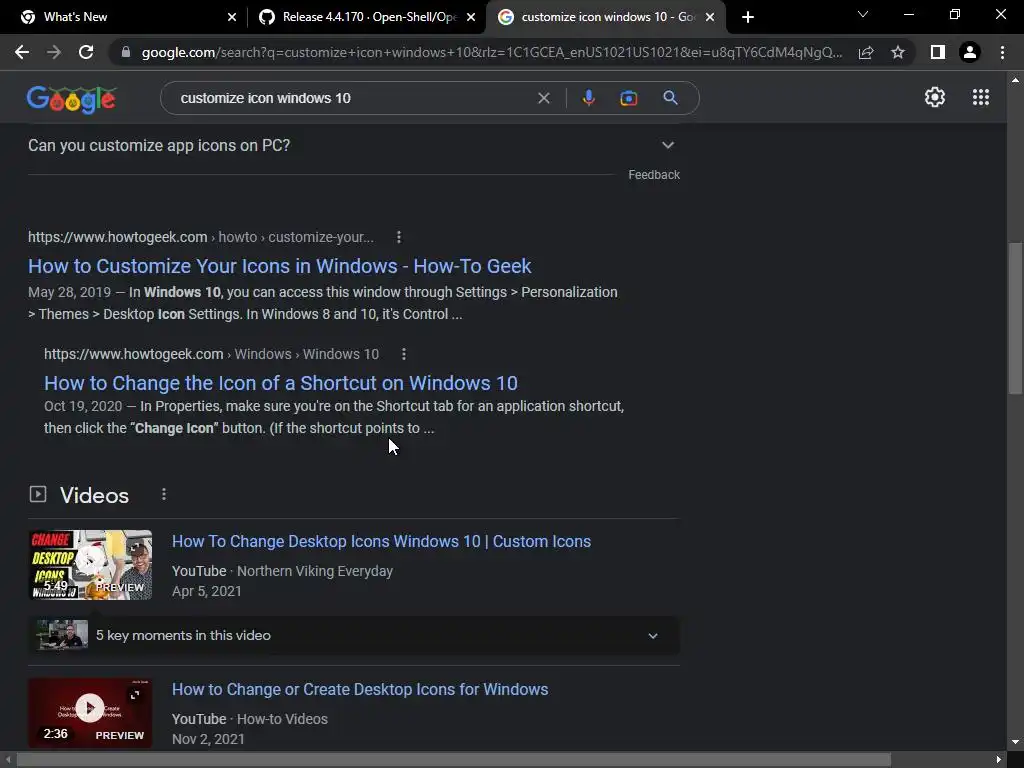
Task: Open tab search dropdown arrow
Action: click(x=863, y=14)
